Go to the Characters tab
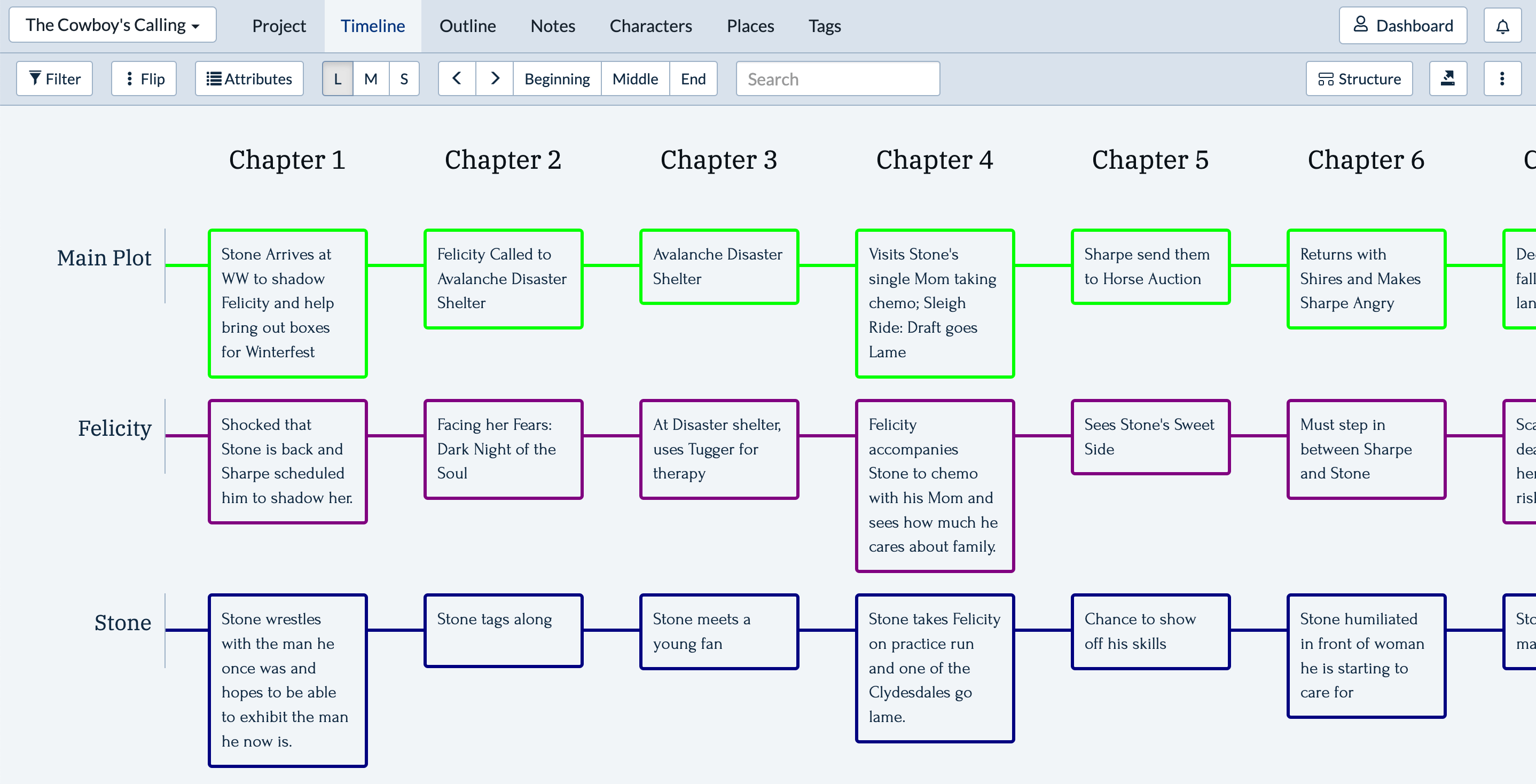This screenshot has height=784, width=1536. pyautogui.click(x=650, y=26)
